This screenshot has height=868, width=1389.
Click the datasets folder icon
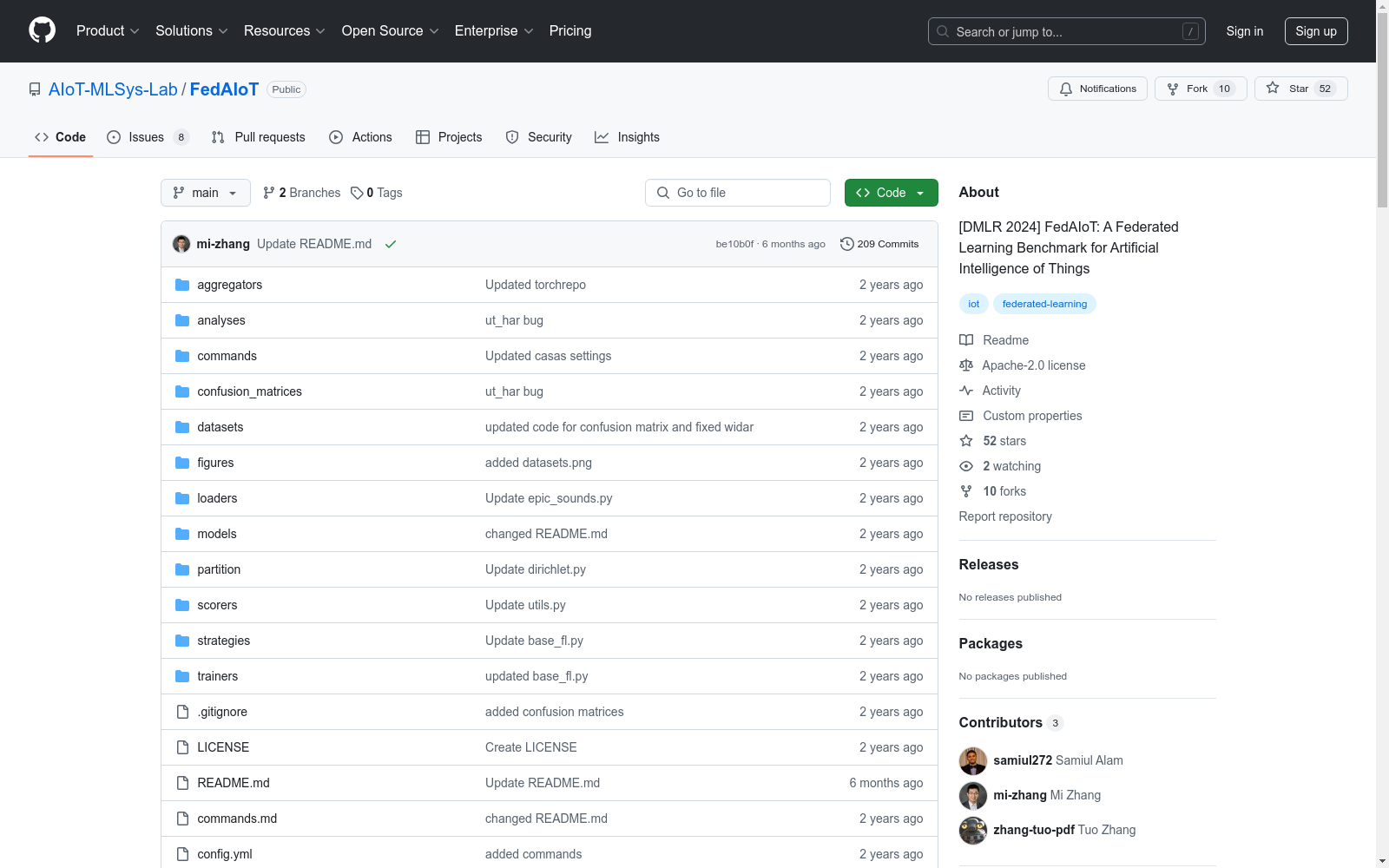[x=182, y=427]
